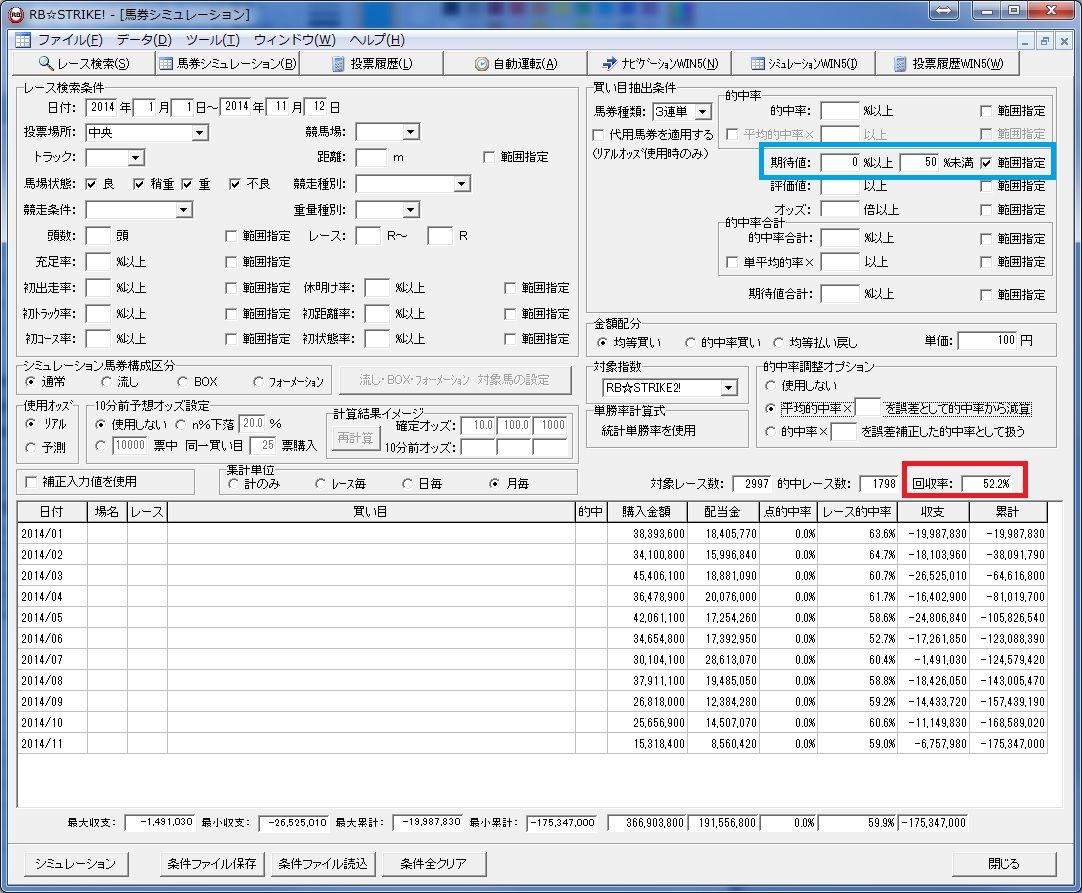Expand the 馬券種類 dropdown
Viewport: 1082px width, 893px height.
coord(702,111)
